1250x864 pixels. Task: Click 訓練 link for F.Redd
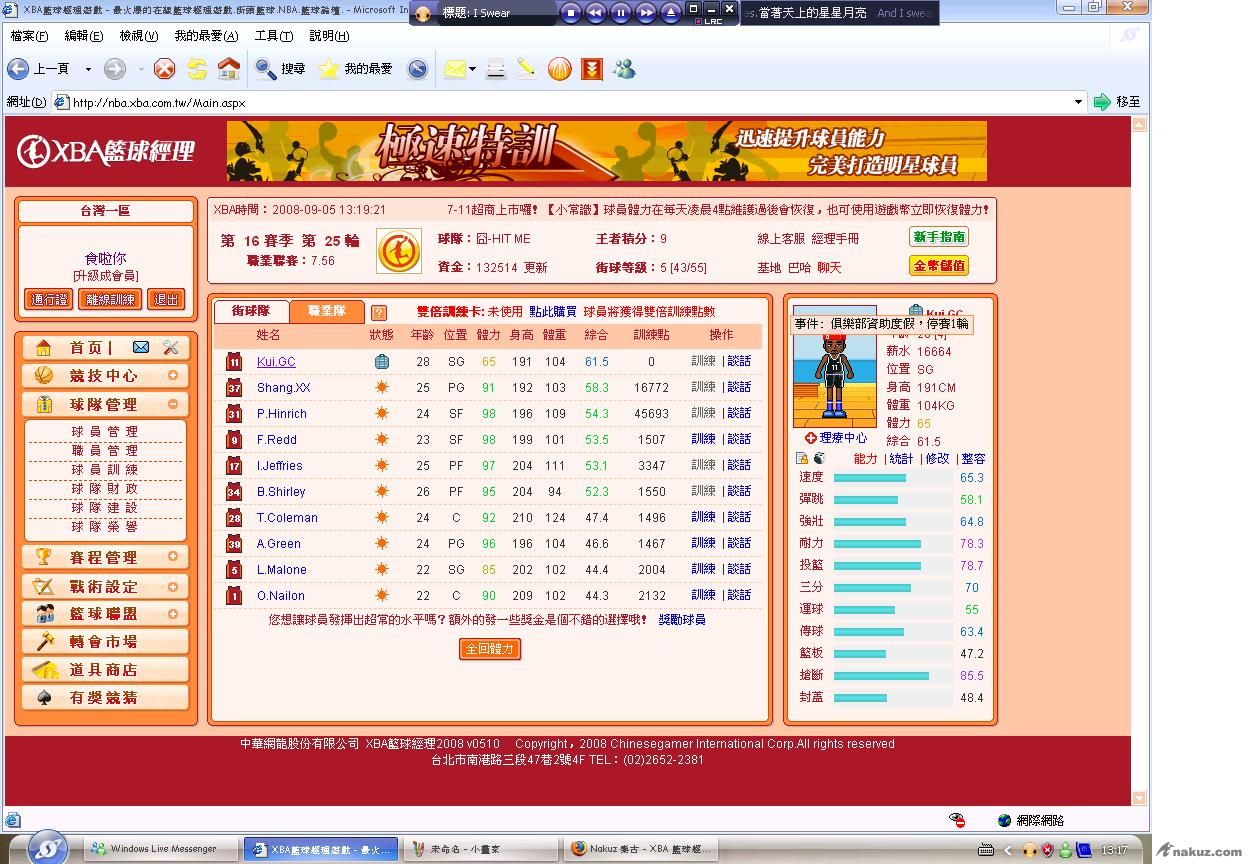[703, 439]
